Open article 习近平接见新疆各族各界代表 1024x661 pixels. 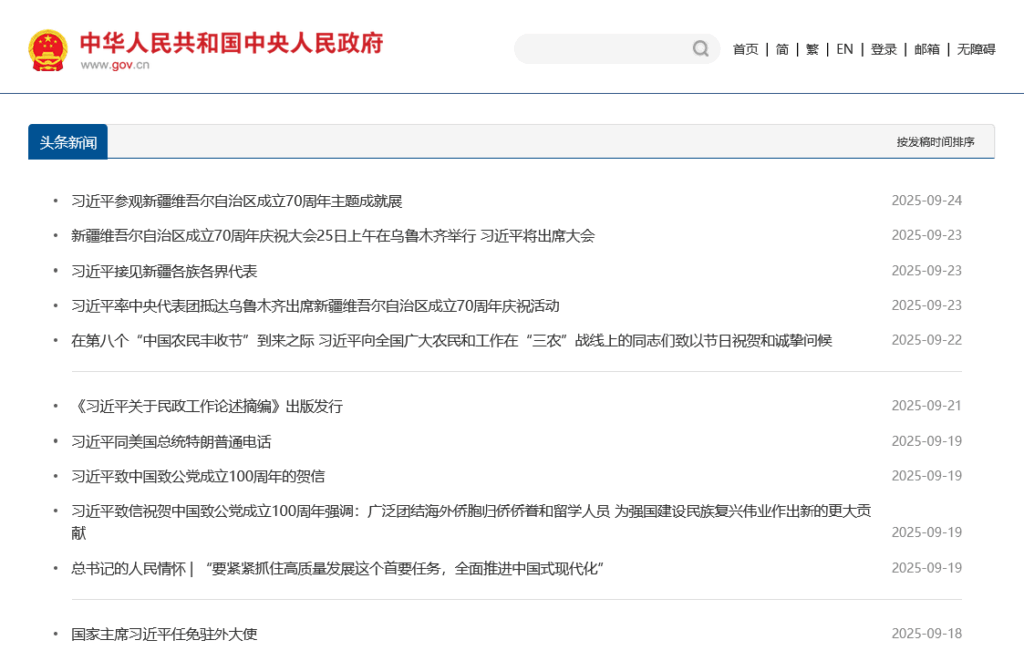164,271
